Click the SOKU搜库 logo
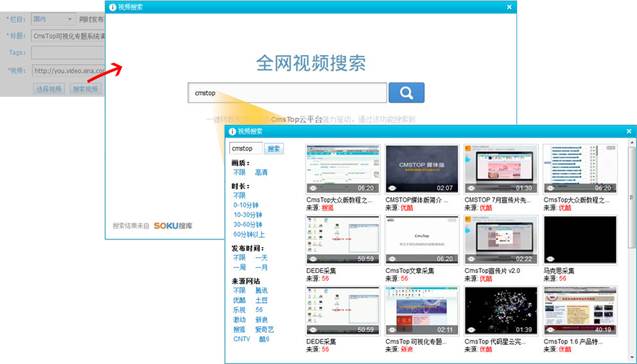This screenshot has height=364, width=637. (x=173, y=225)
